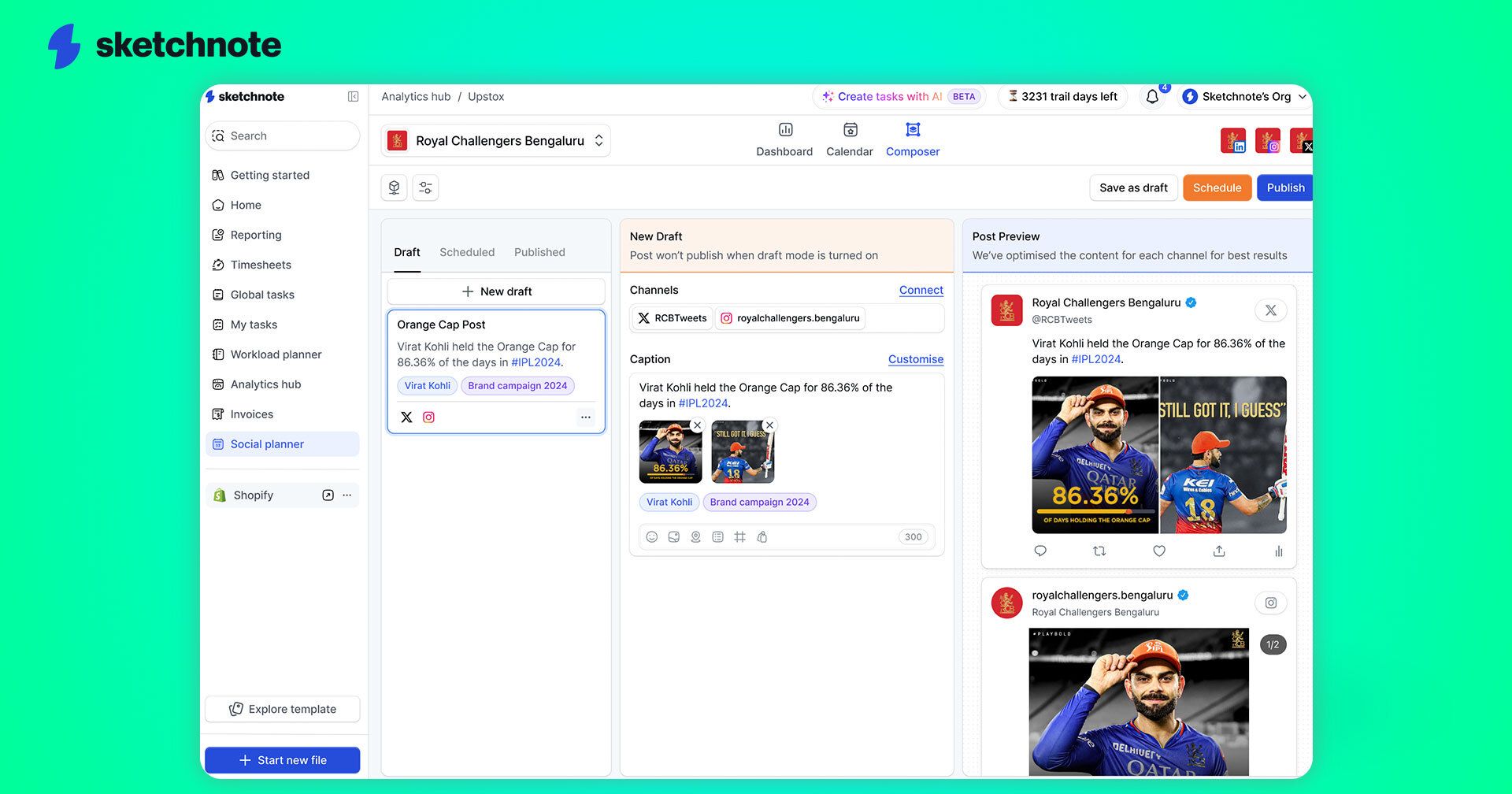Switch to the Calendar view
Image resolution: width=1512 pixels, height=794 pixels.
(x=850, y=140)
